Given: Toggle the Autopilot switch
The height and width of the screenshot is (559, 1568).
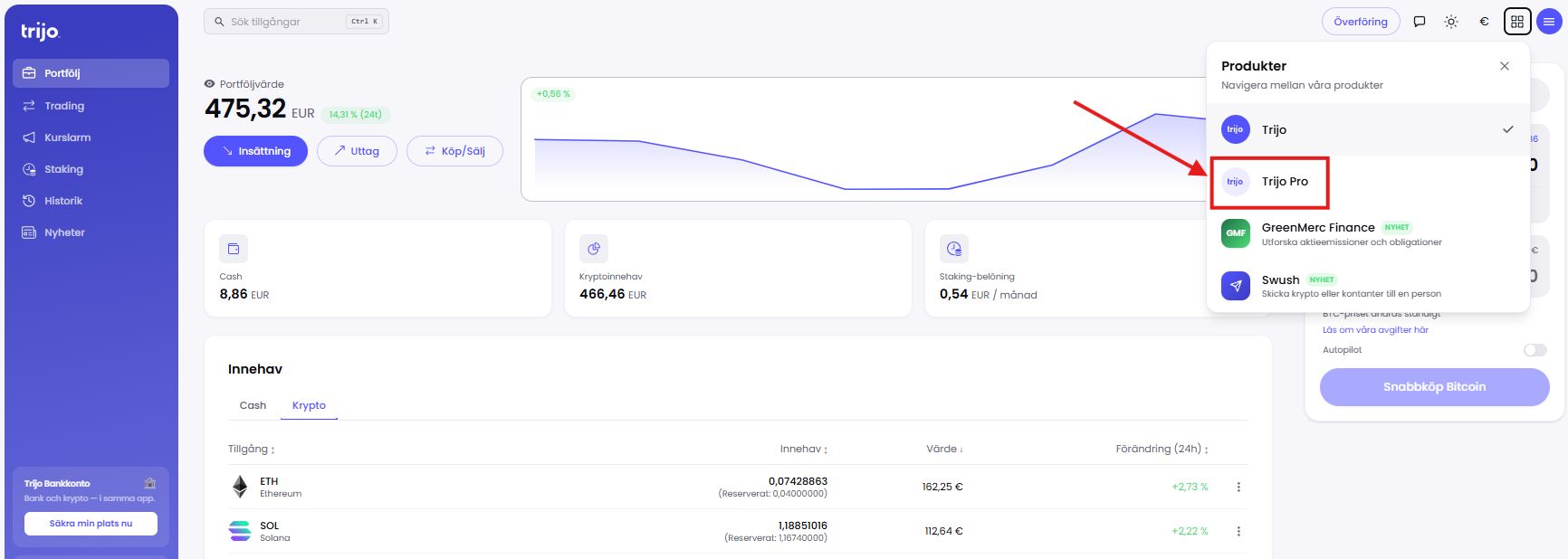Looking at the screenshot, I should coord(1535,350).
